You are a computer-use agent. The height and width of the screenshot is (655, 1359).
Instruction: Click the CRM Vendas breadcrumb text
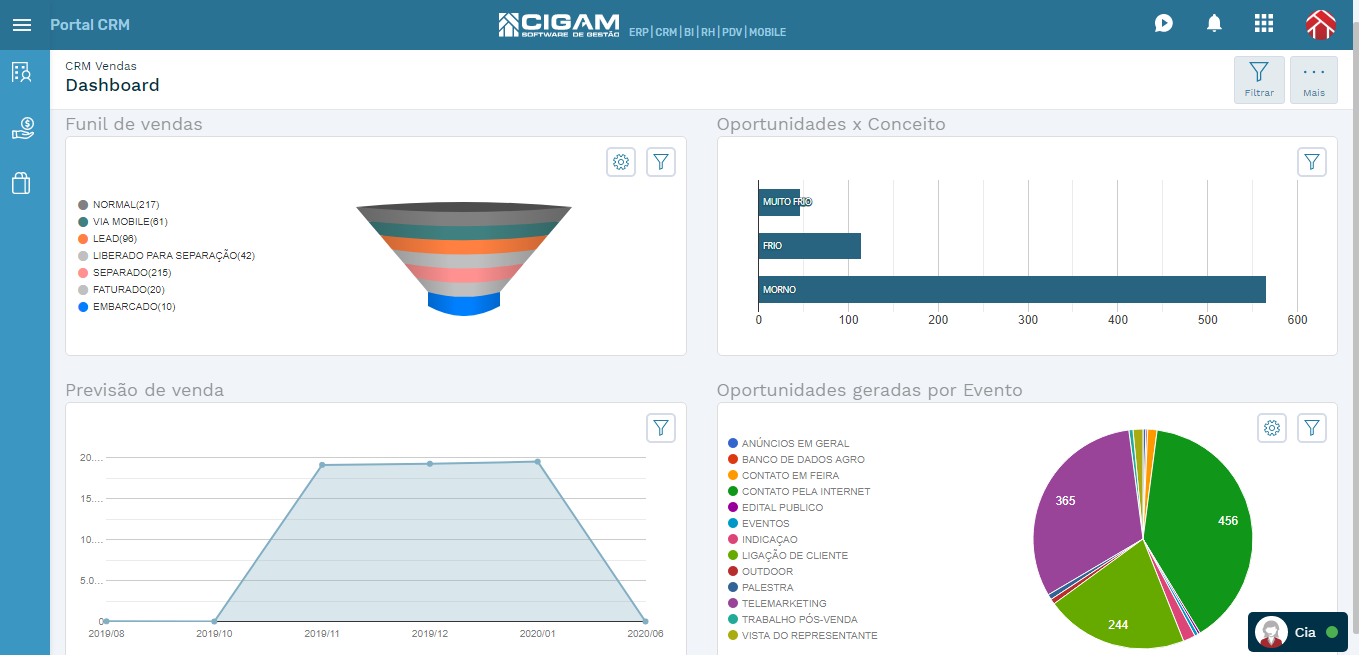click(101, 66)
